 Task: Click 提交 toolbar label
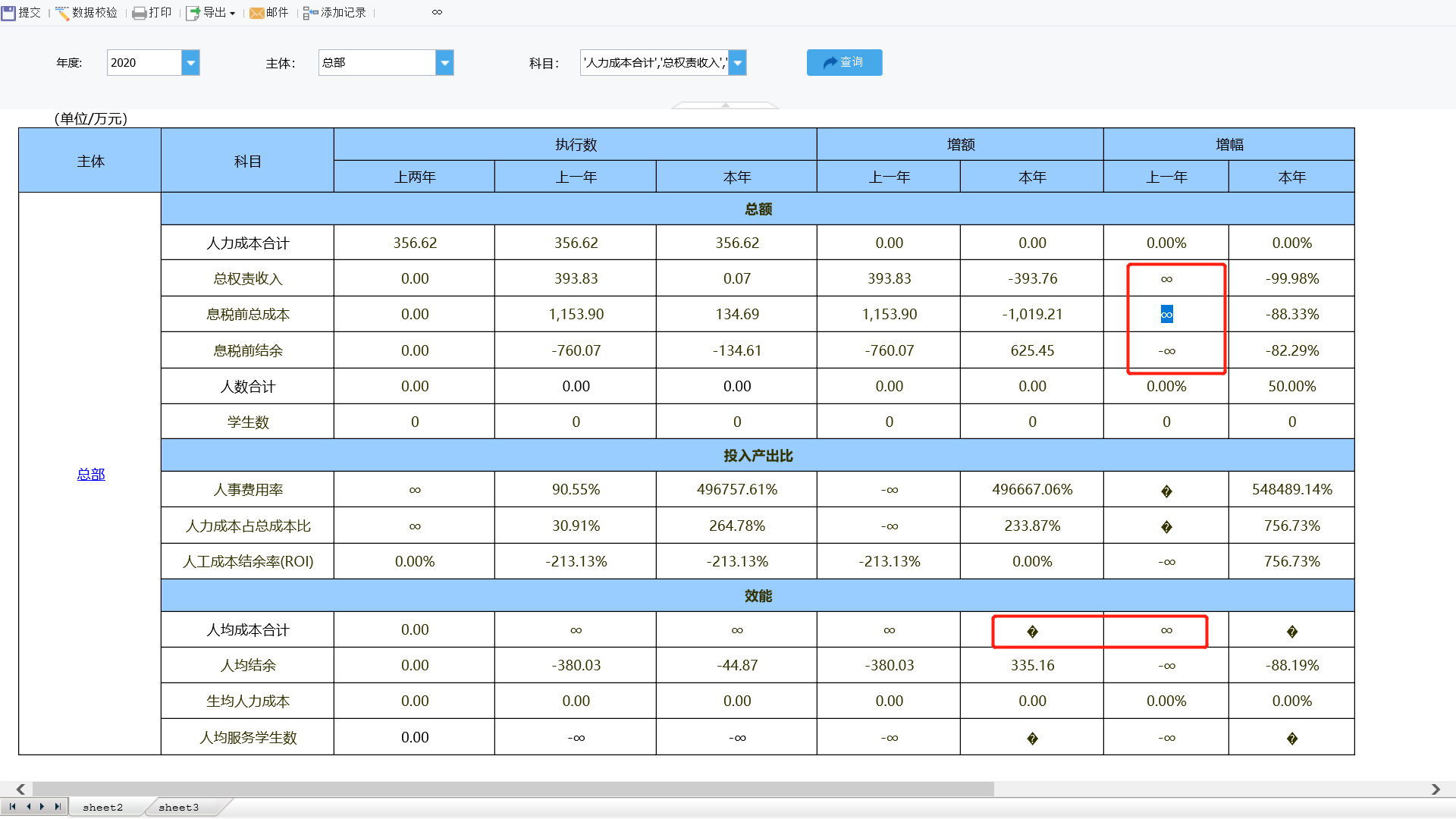pyautogui.click(x=30, y=12)
